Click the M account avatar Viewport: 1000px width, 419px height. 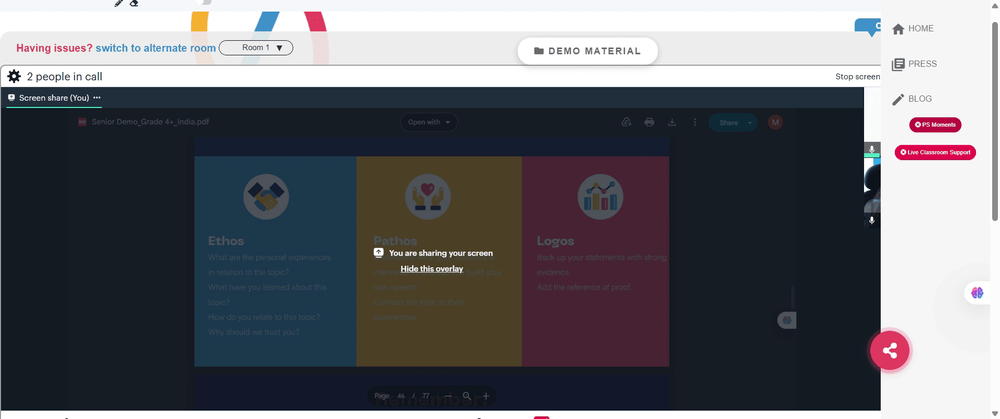(775, 122)
